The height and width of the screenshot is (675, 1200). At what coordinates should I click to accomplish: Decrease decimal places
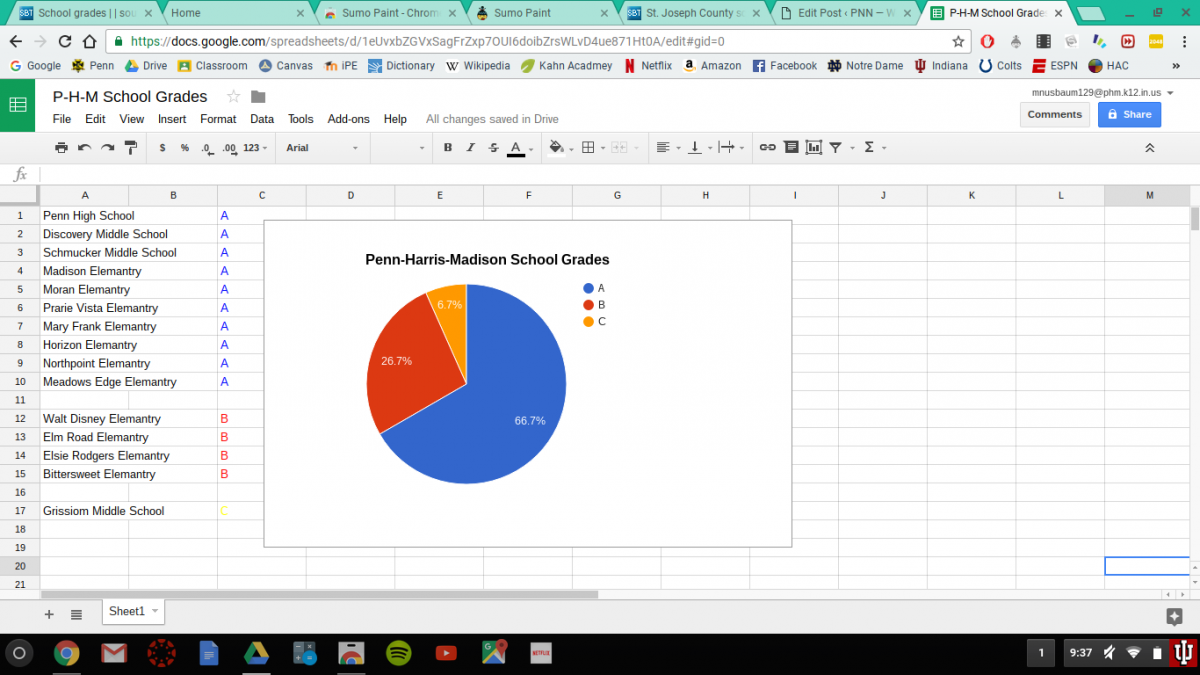coord(207,148)
